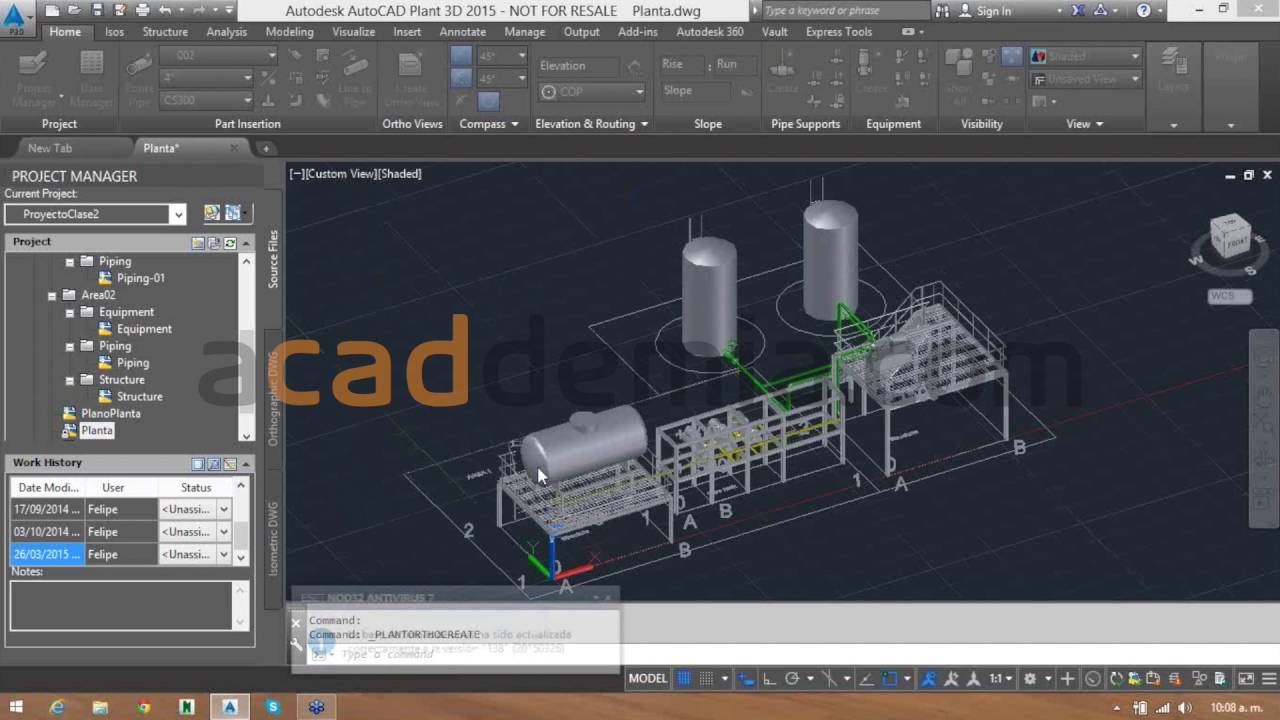Collapse the Area02 tree node

[x=52, y=295]
